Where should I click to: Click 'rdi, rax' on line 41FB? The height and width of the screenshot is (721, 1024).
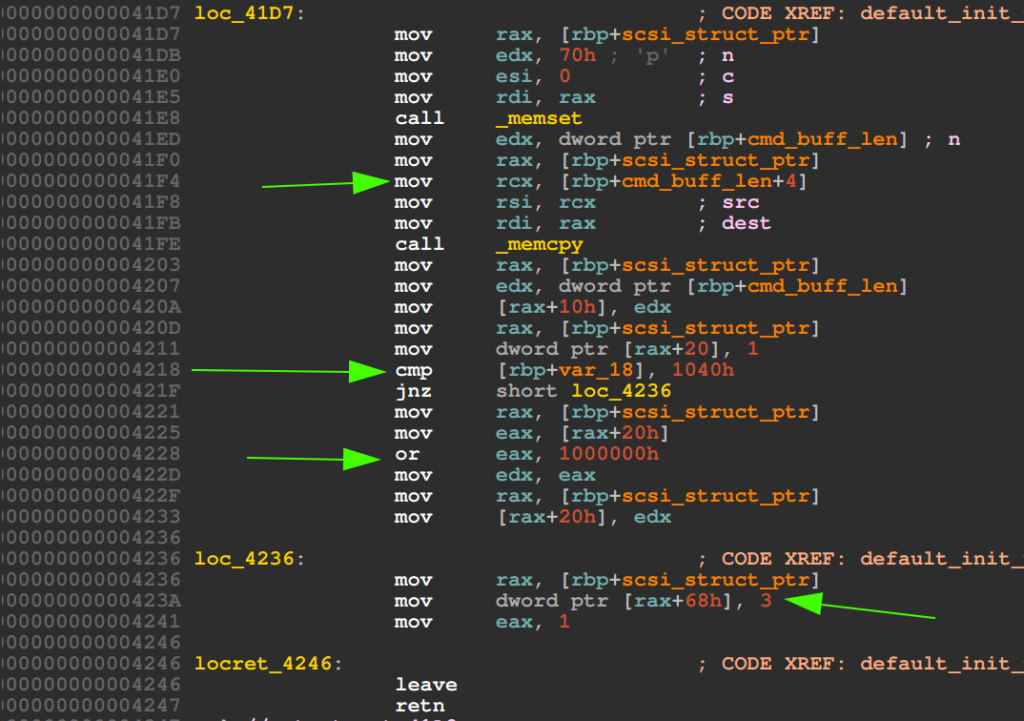pyautogui.click(x=545, y=223)
